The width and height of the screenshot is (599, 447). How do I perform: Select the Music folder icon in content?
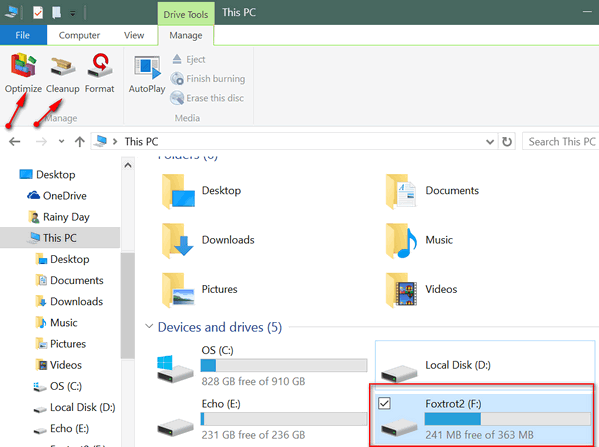pyautogui.click(x=401, y=240)
